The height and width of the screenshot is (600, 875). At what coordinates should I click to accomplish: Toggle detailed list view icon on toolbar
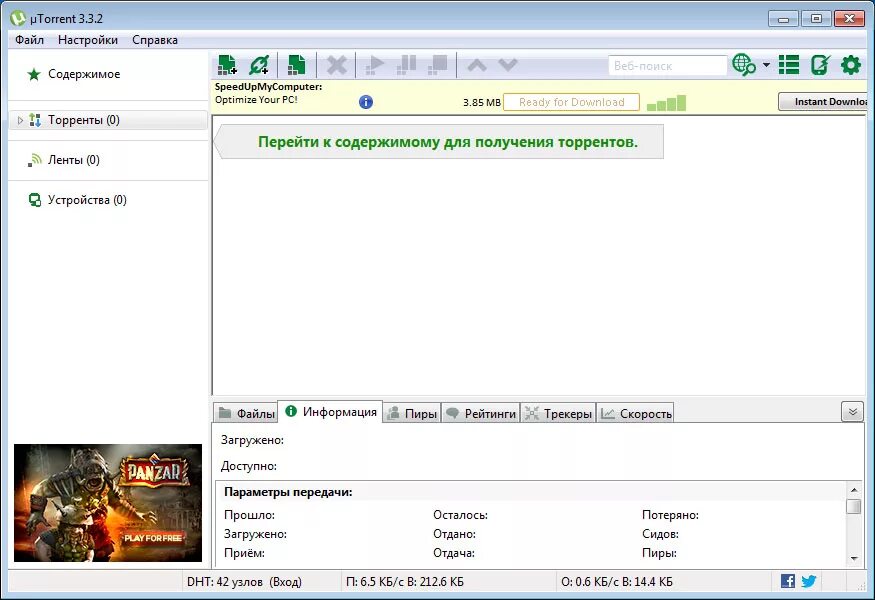(x=788, y=64)
